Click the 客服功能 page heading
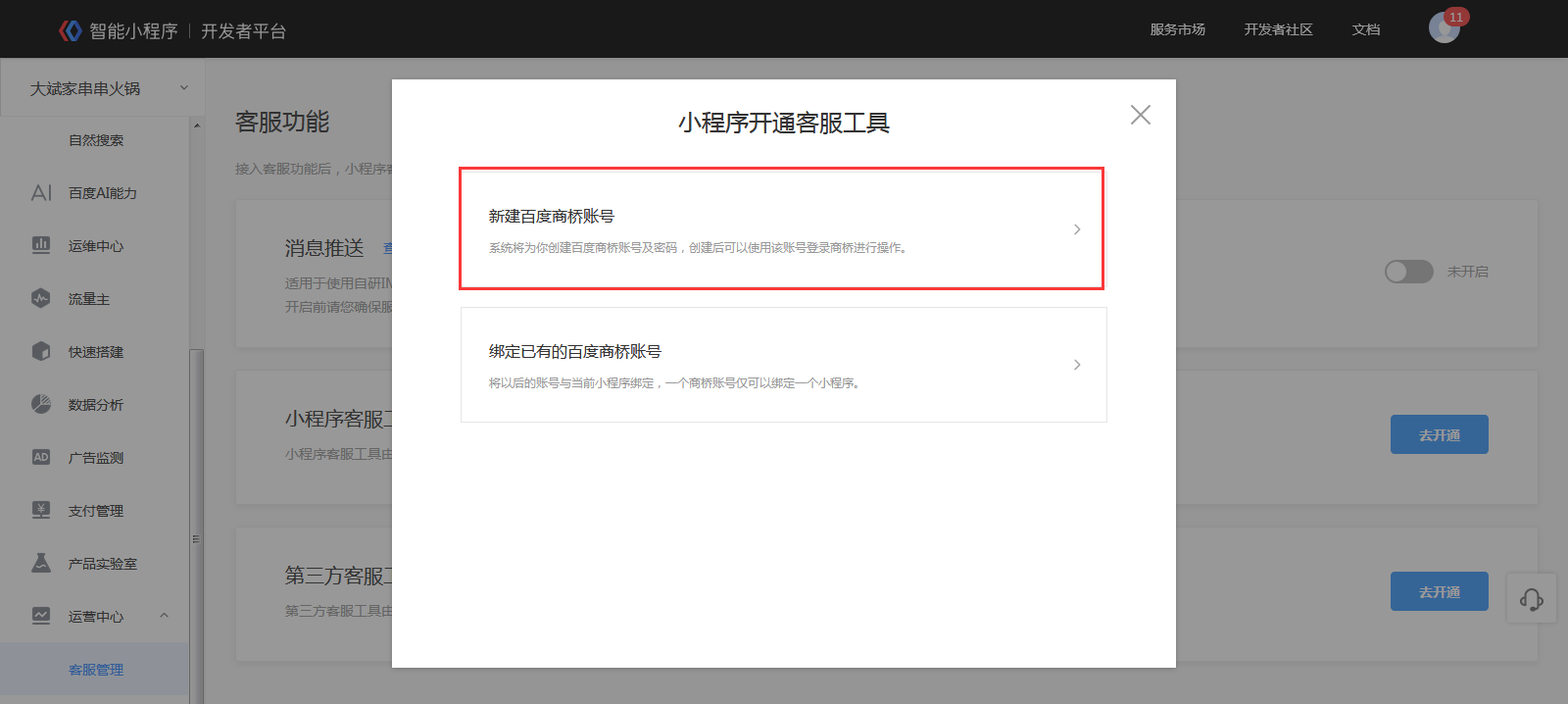 coord(282,122)
